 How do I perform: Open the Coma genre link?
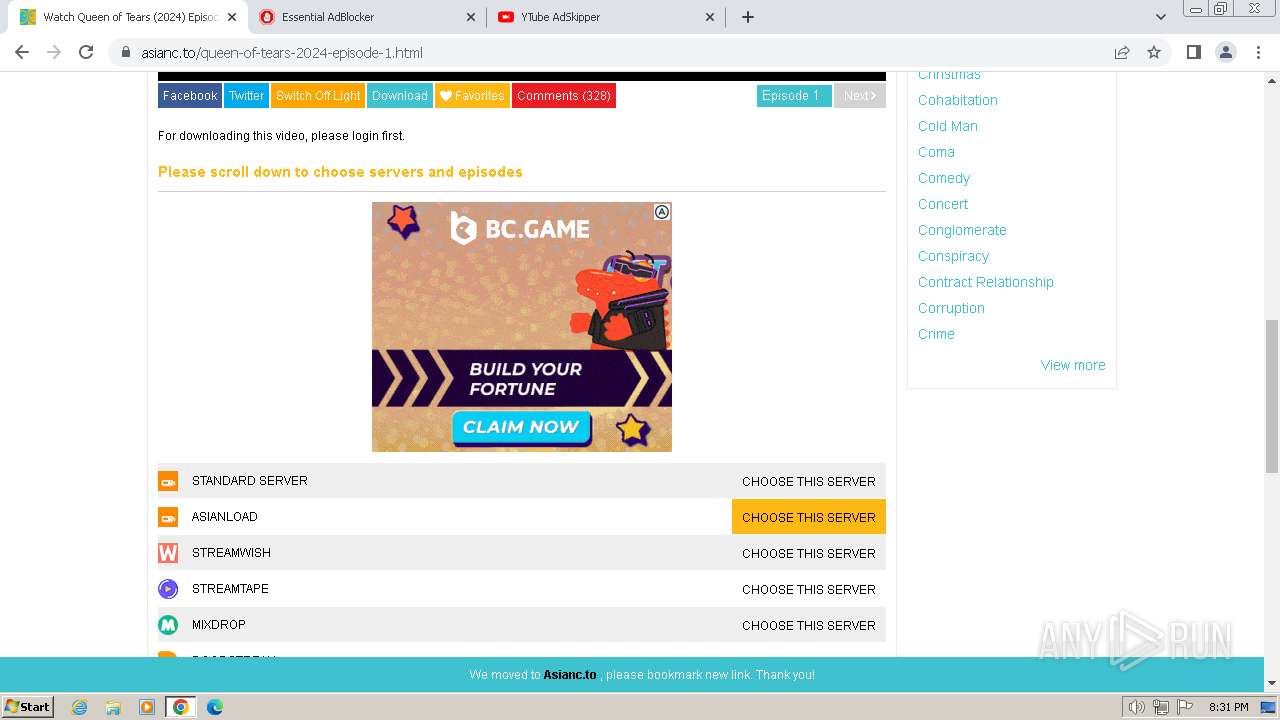(936, 152)
